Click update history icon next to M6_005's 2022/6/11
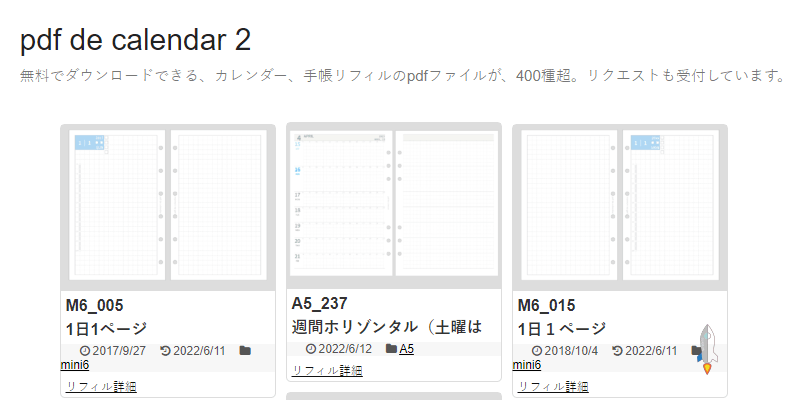The image size is (800, 400). pos(165,351)
